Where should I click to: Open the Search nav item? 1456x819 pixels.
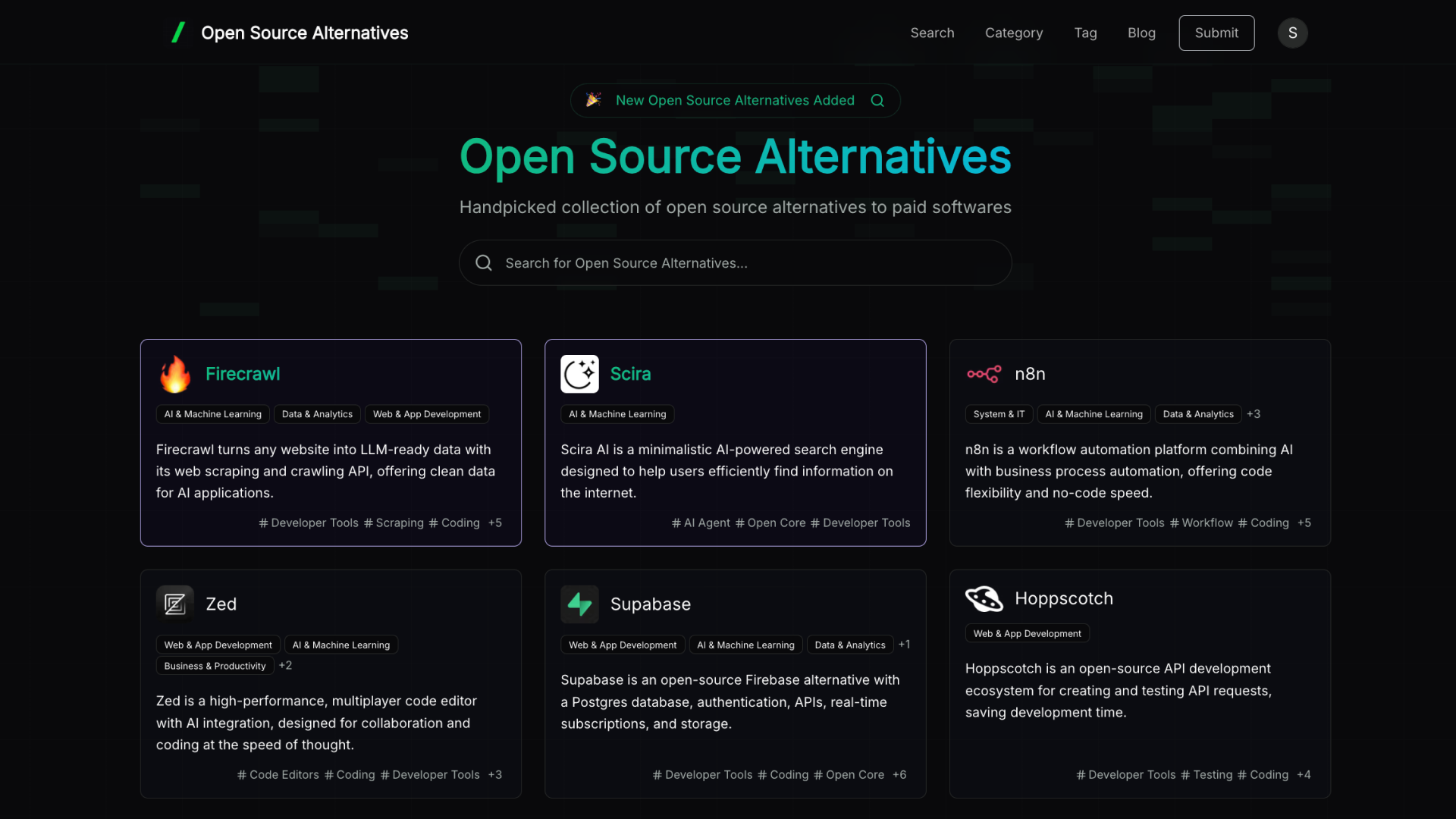point(932,33)
